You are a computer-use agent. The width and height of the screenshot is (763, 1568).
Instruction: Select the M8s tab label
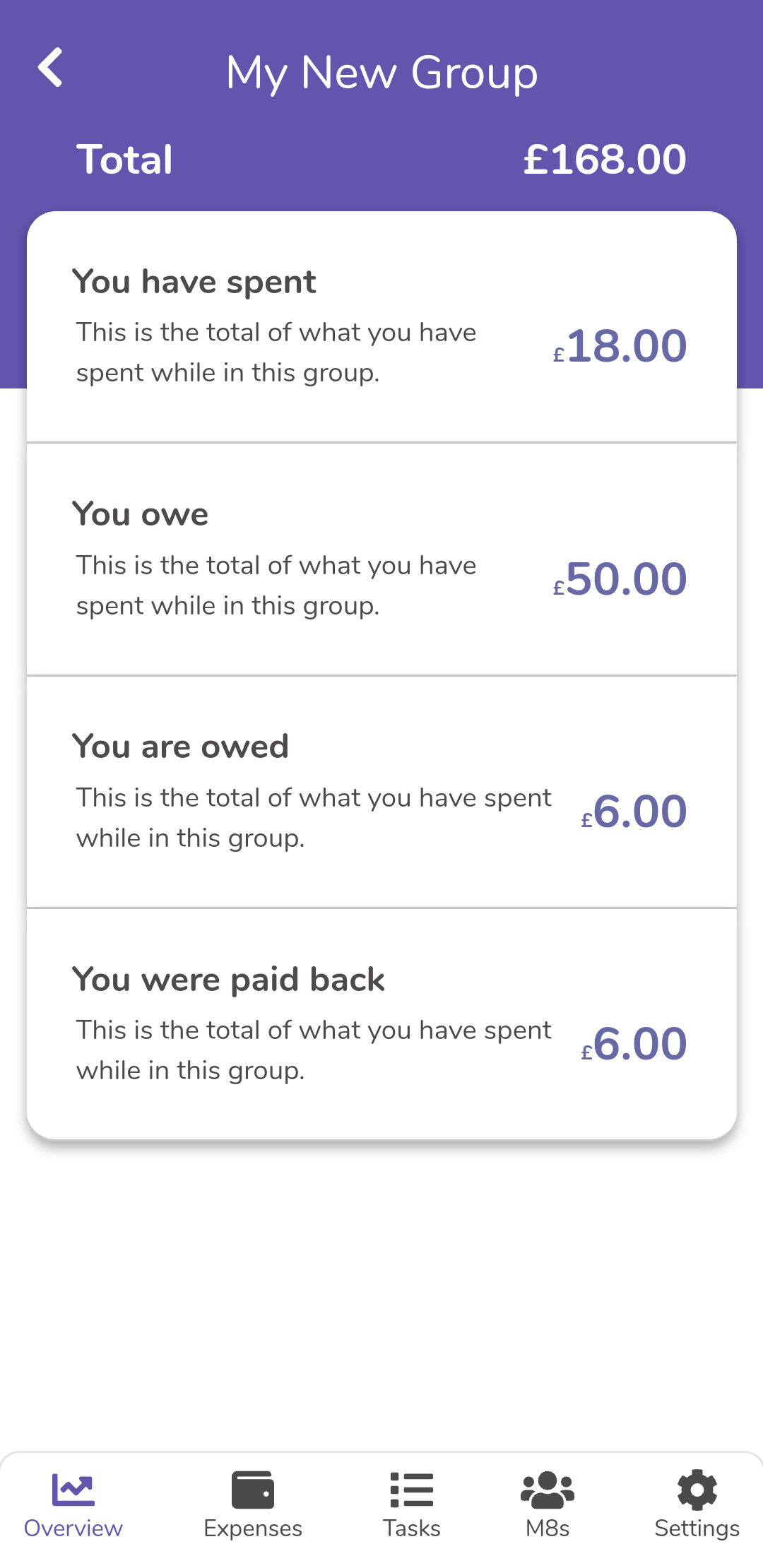click(x=548, y=1528)
